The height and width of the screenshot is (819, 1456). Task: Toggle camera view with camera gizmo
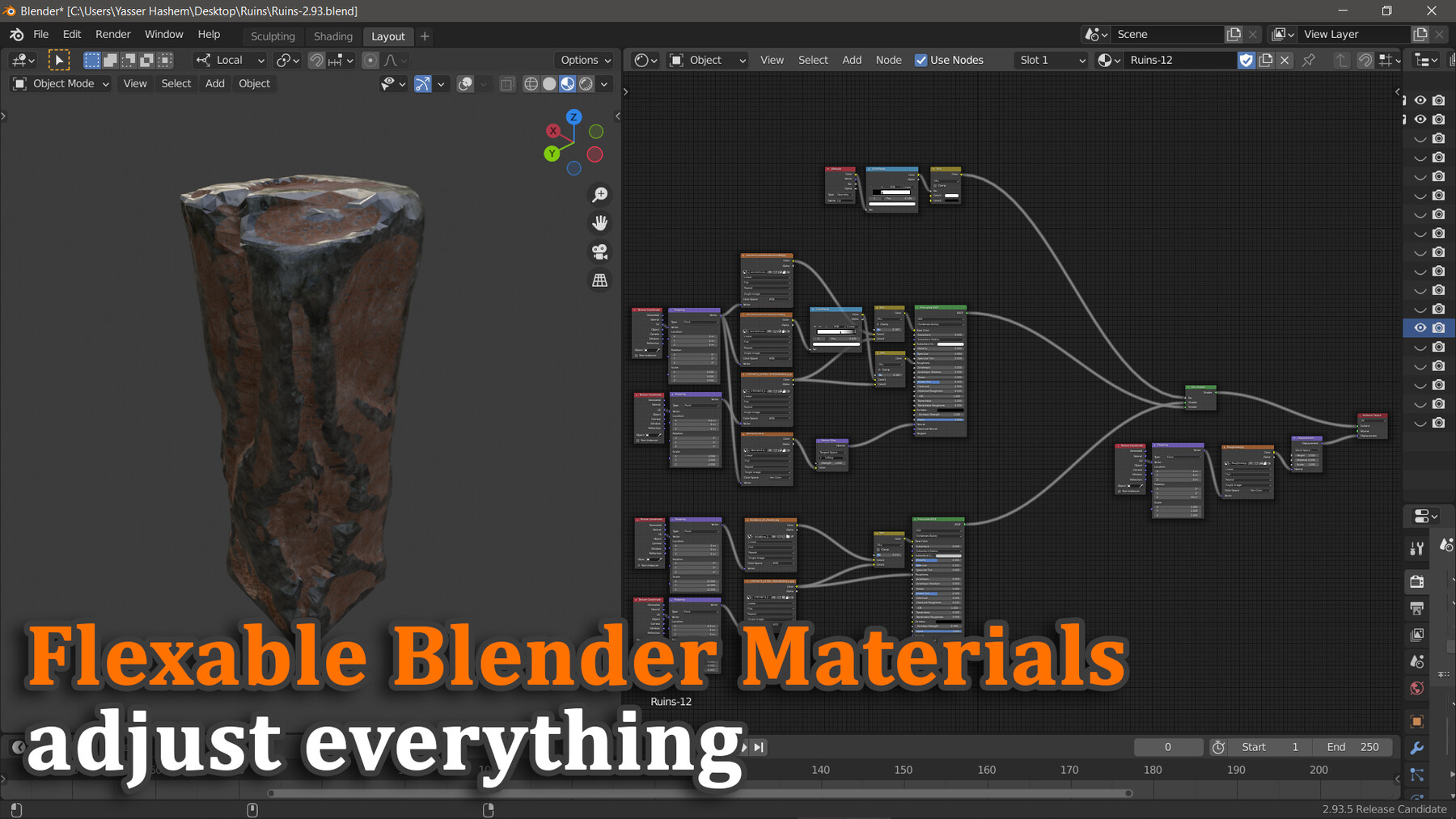[599, 251]
